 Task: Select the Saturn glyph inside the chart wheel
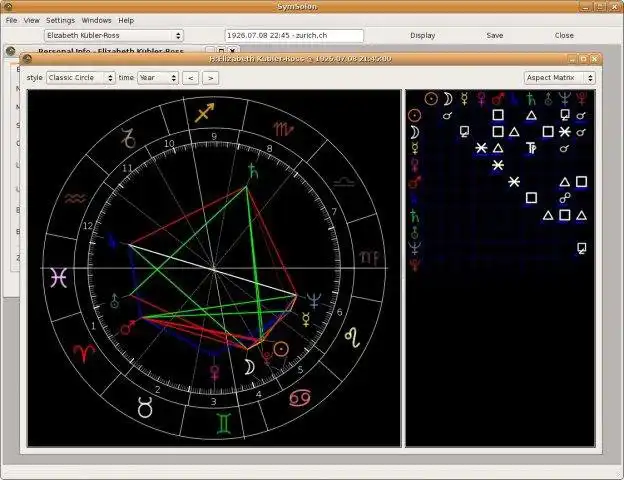click(253, 170)
